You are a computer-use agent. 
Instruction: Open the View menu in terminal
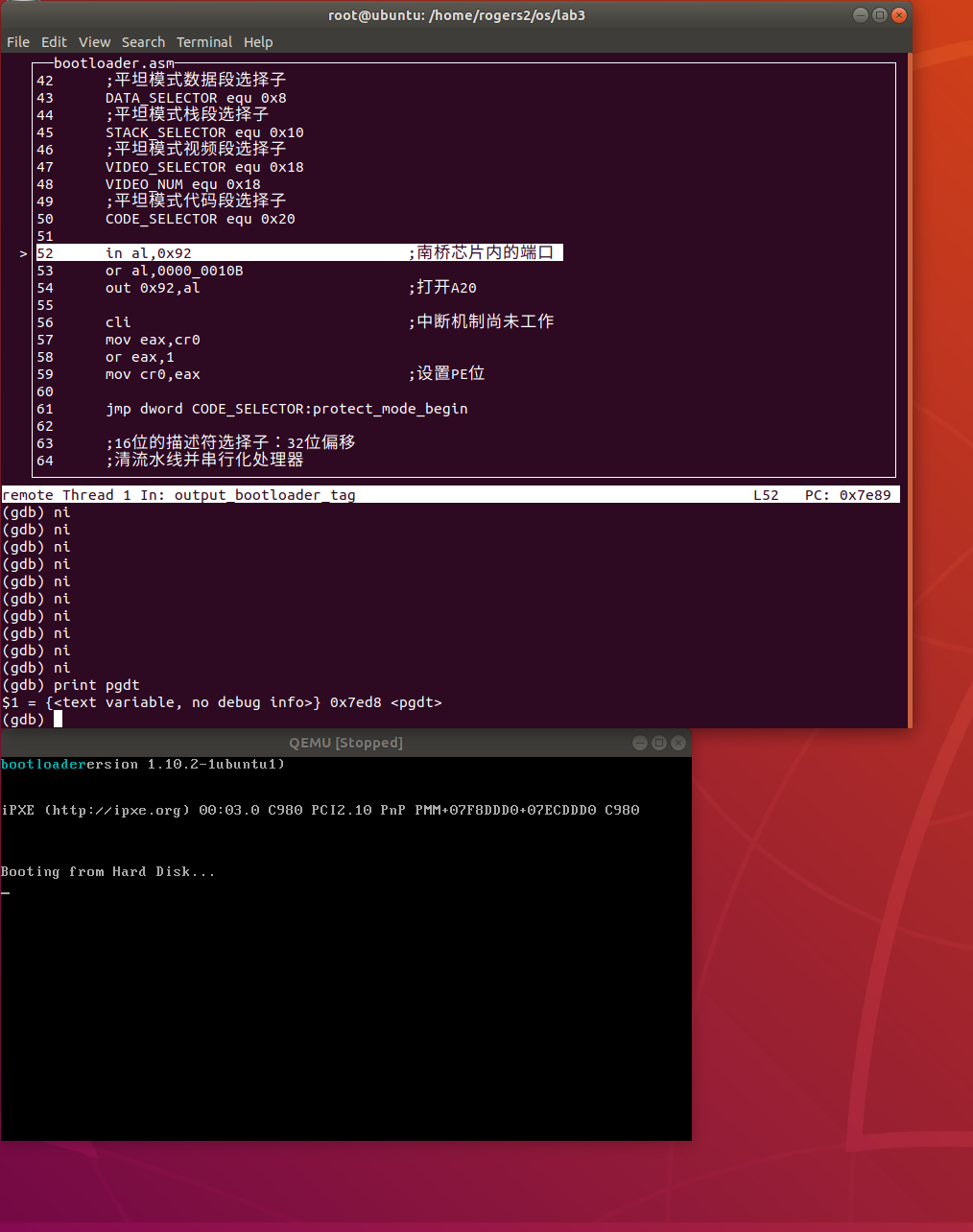[x=94, y=42]
